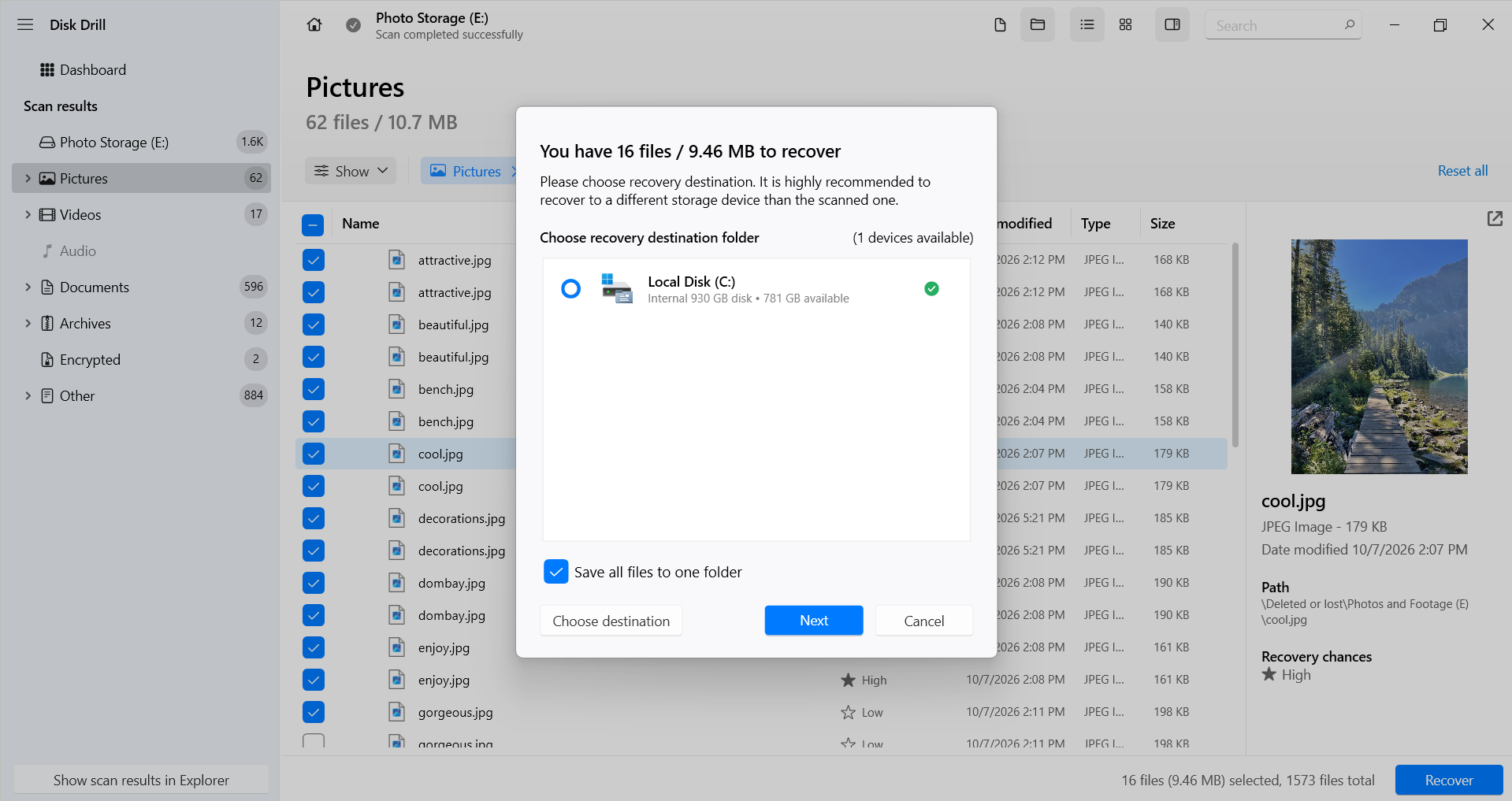Expand the Videos tree node
This screenshot has height=801, width=1512.
[x=28, y=215]
